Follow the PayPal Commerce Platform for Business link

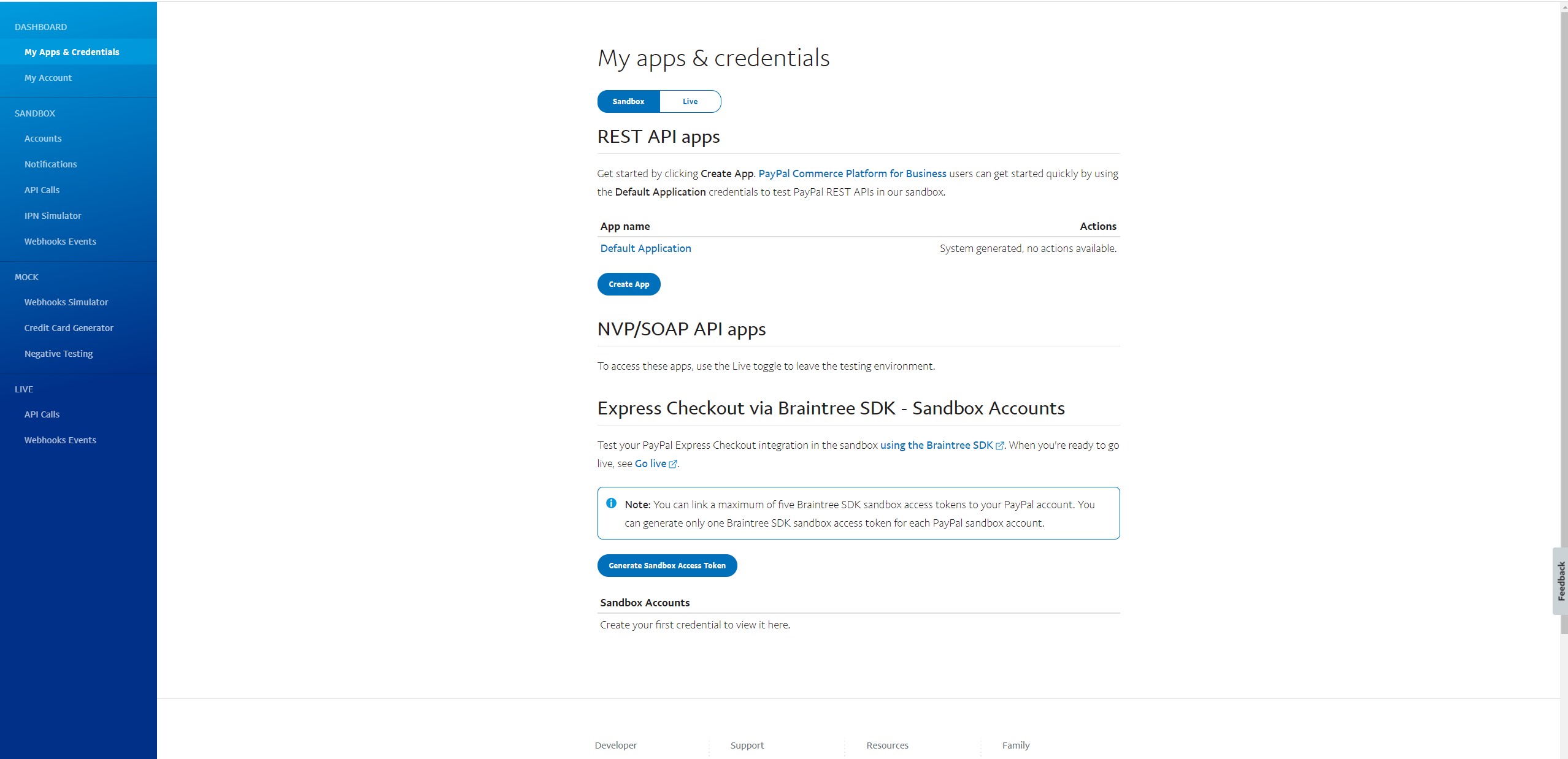coord(851,174)
